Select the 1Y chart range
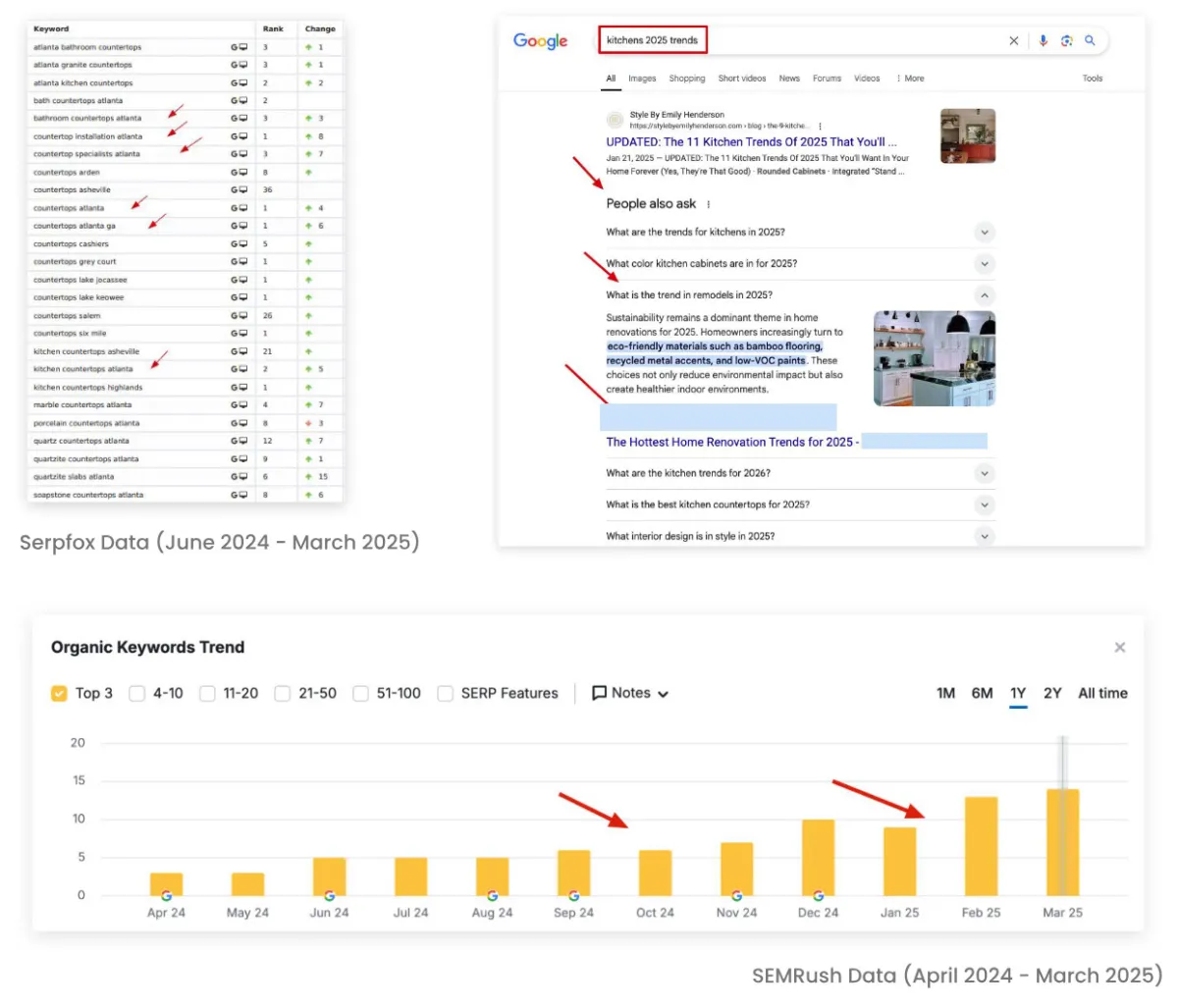This screenshot has height=1008, width=1178. pyautogui.click(x=1018, y=693)
